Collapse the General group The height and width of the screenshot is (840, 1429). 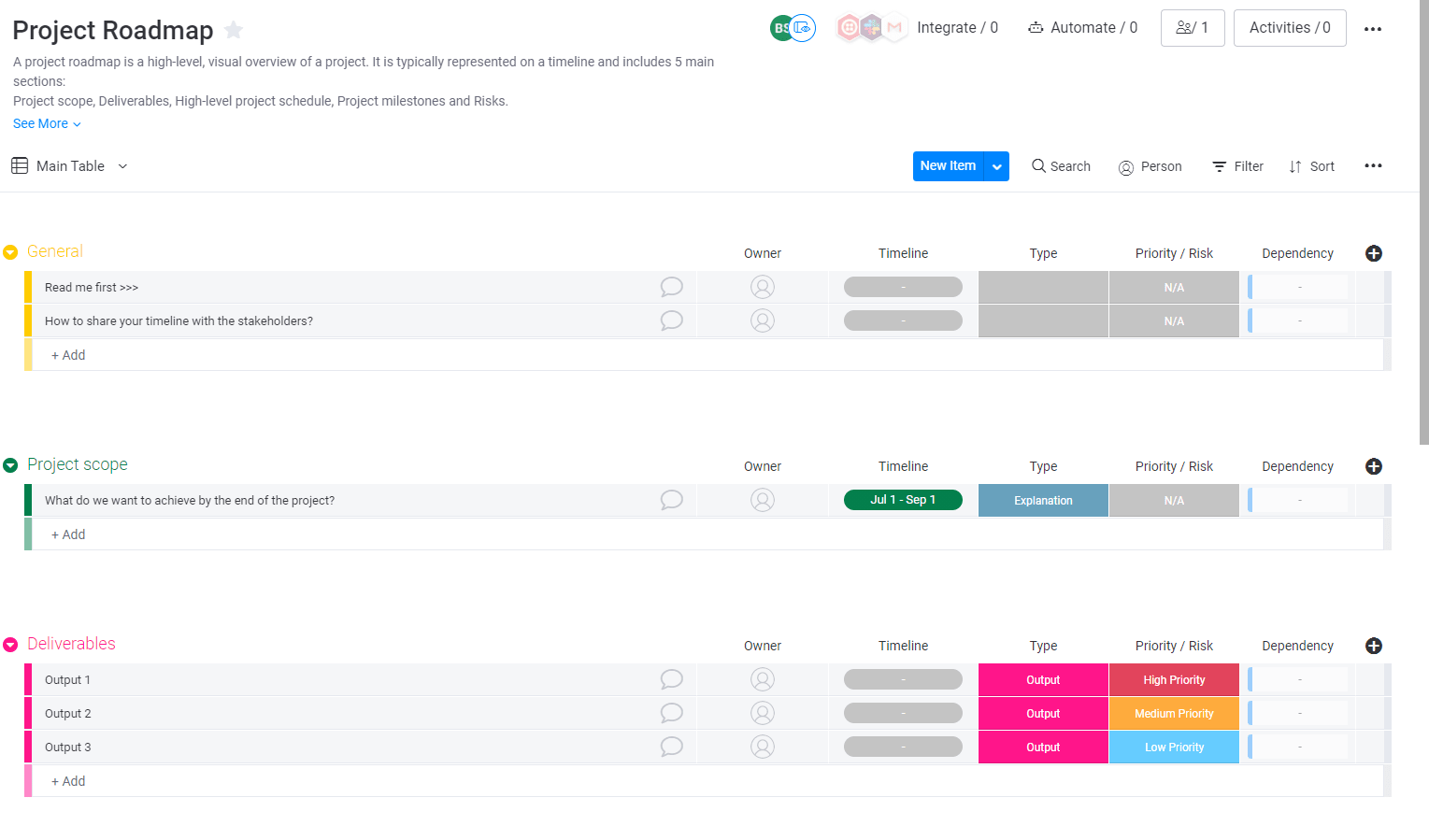click(x=10, y=252)
